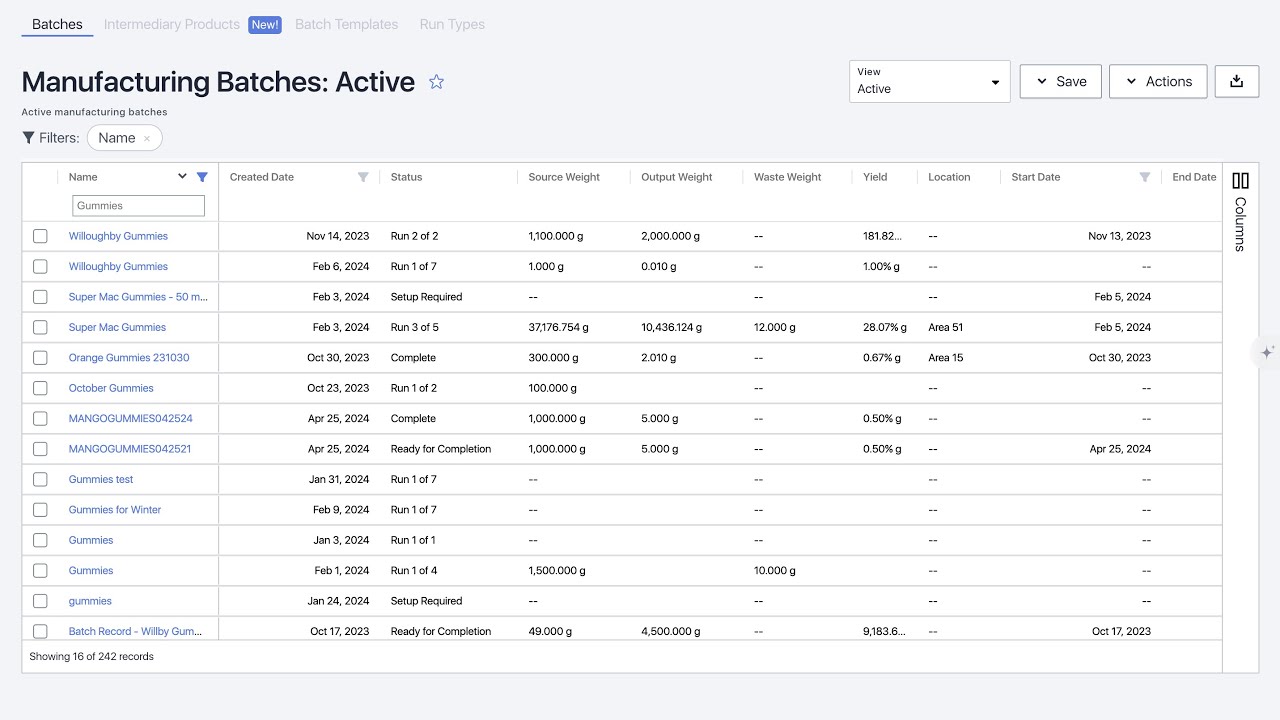Toggle the Name column sort arrow
This screenshot has height=720, width=1280.
(182, 177)
